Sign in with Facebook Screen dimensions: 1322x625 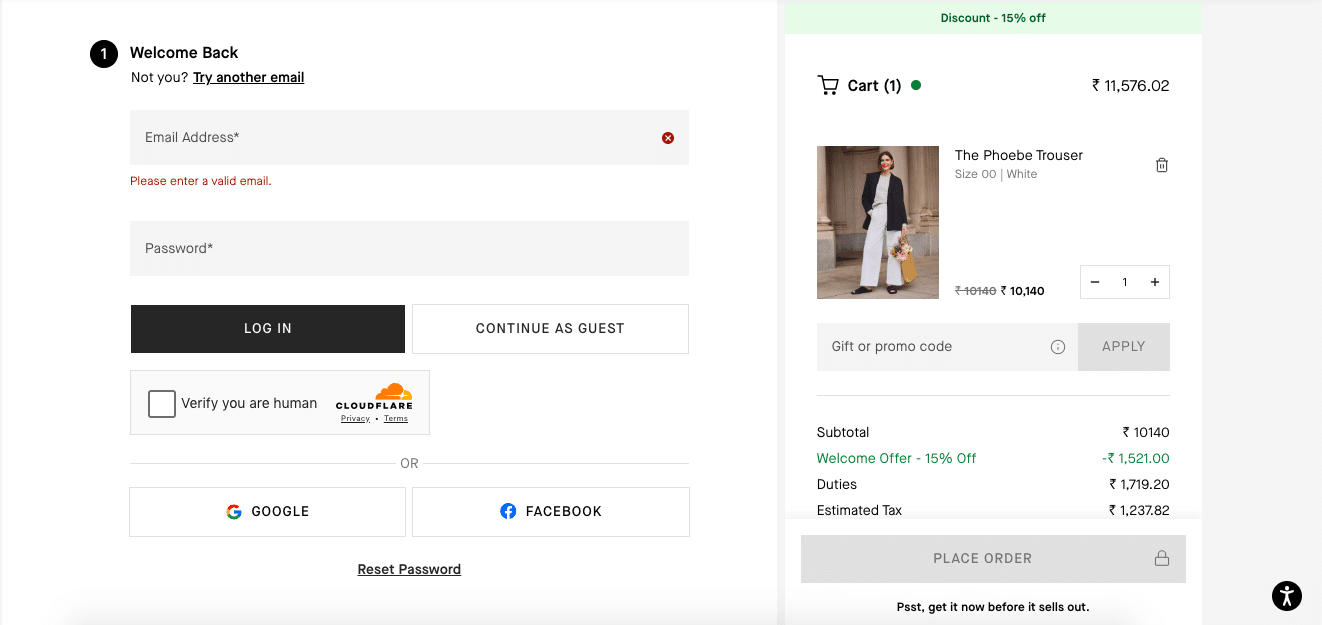click(550, 512)
